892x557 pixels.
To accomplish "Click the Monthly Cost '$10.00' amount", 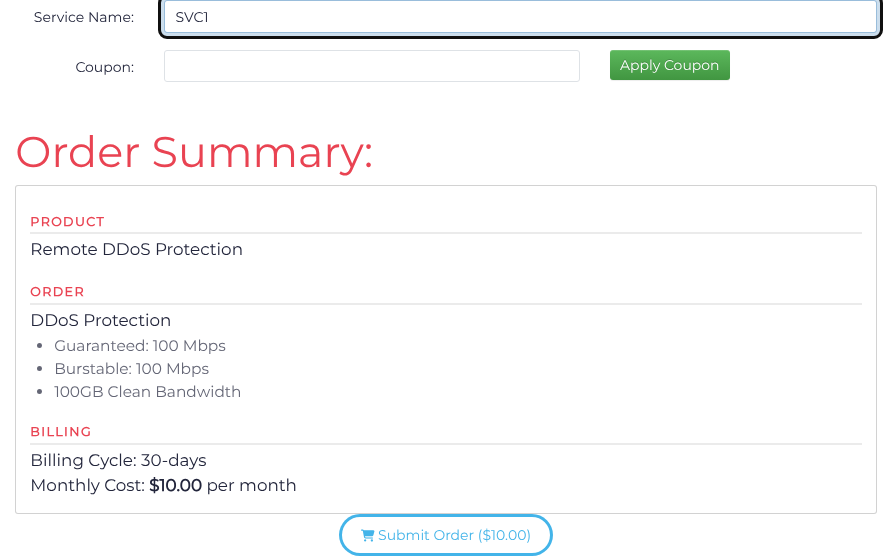I will click(x=175, y=485).
